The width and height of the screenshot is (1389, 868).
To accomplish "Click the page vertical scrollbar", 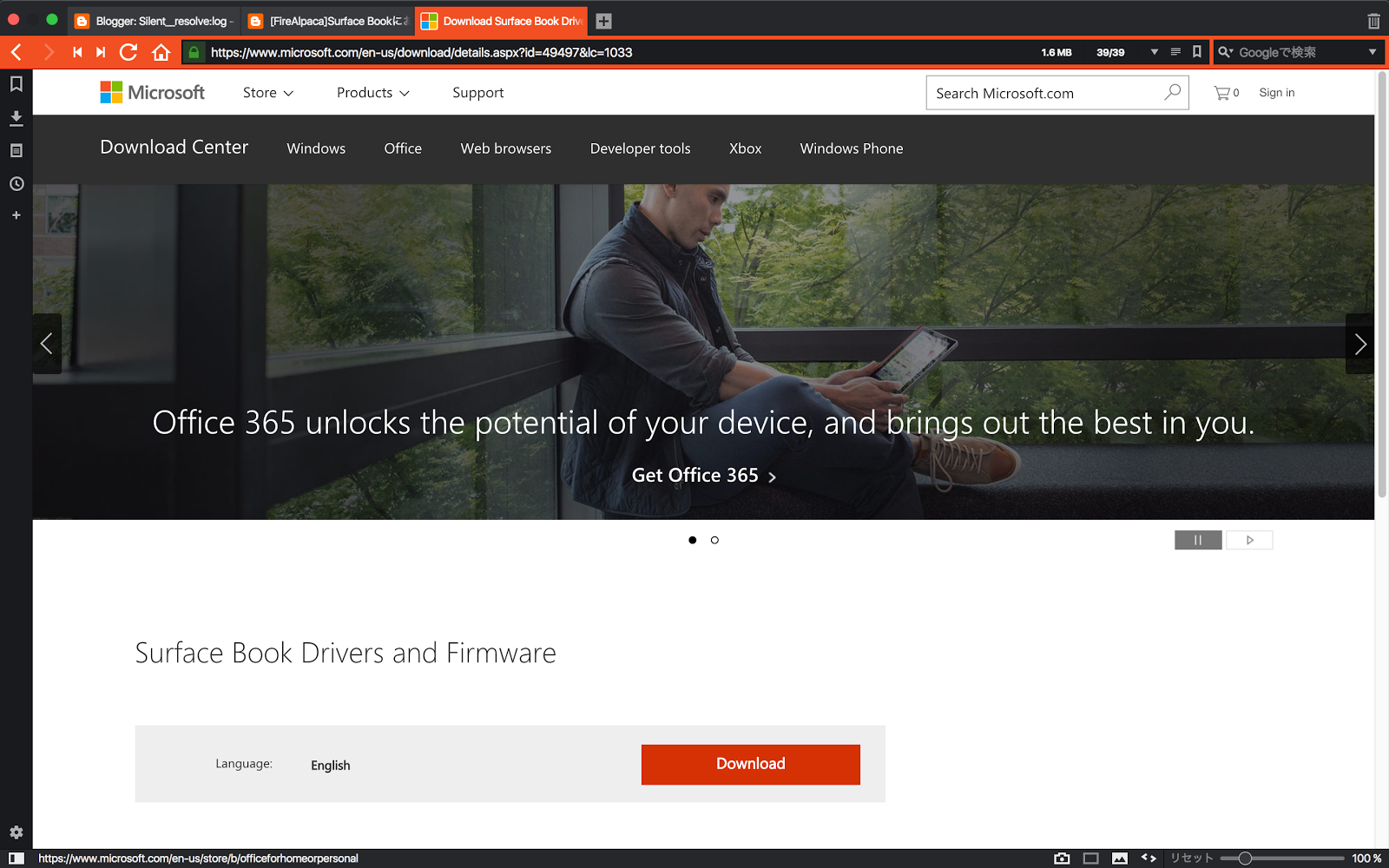I will point(1382,283).
